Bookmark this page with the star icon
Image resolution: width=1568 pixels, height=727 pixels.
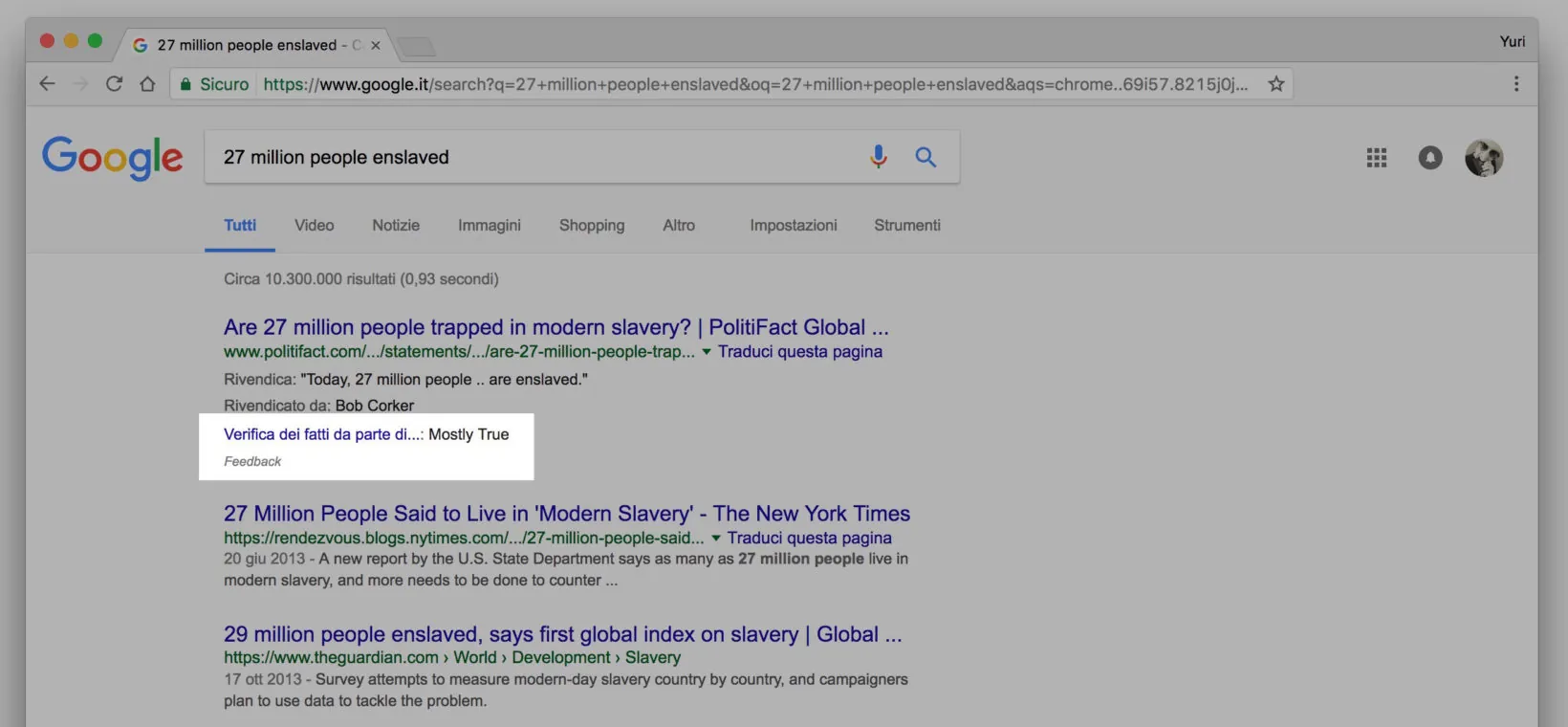(x=1275, y=84)
